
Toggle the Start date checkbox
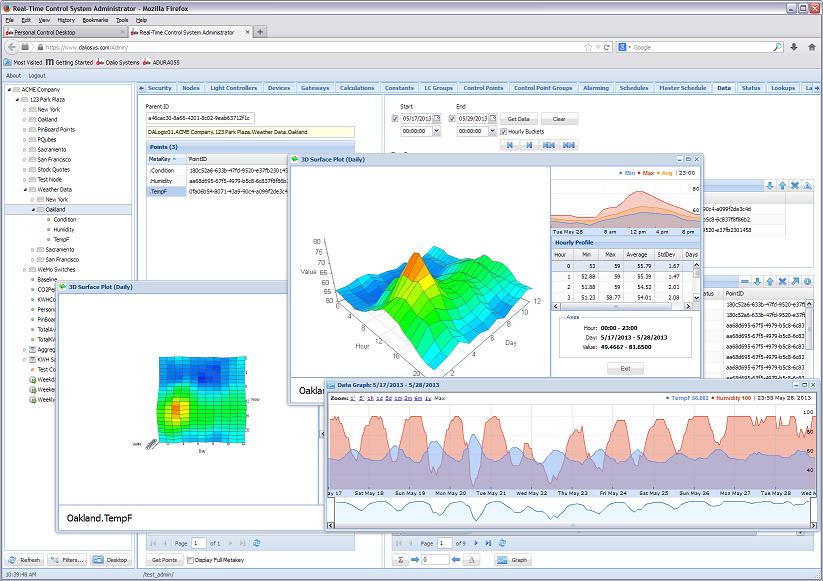[x=395, y=119]
